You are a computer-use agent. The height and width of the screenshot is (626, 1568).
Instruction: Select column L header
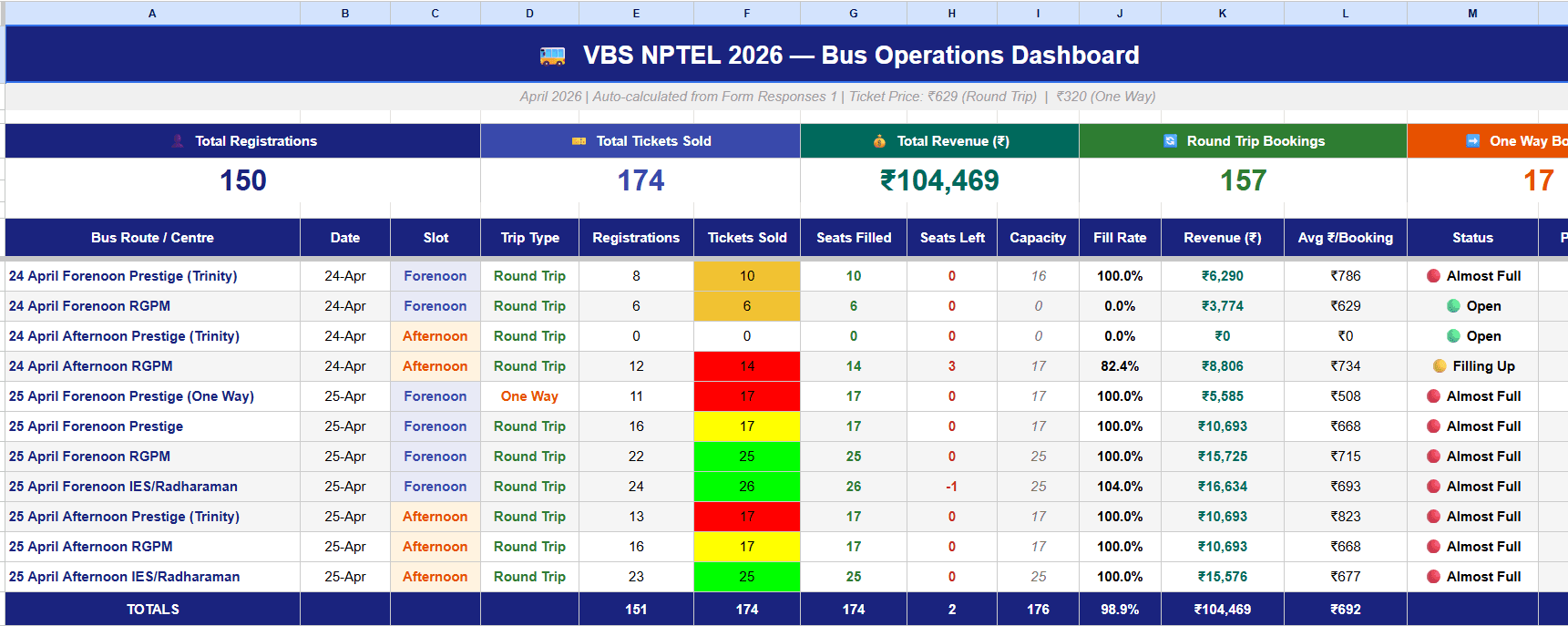click(x=1346, y=13)
